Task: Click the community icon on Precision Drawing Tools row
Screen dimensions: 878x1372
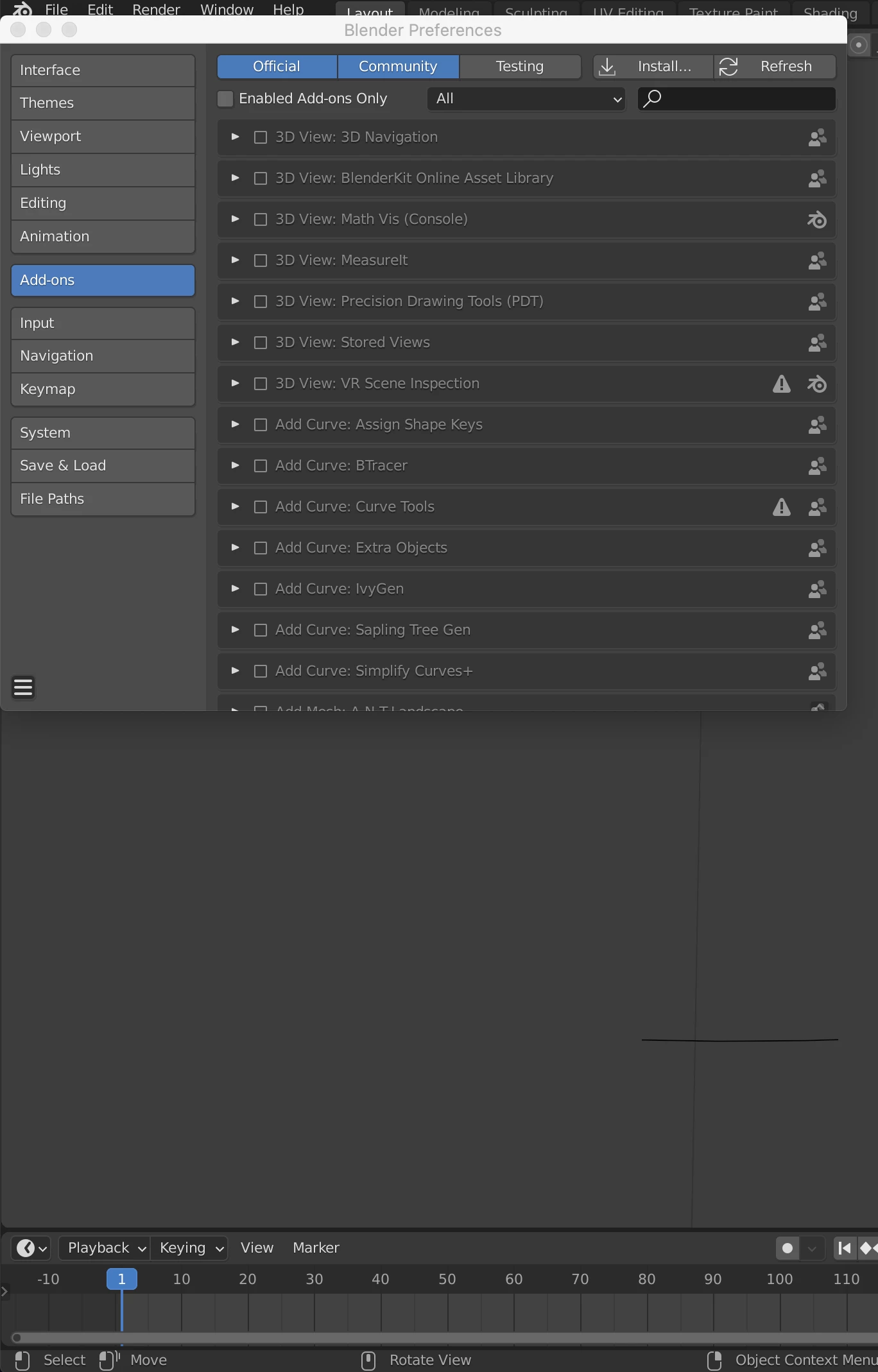Action: (x=817, y=302)
